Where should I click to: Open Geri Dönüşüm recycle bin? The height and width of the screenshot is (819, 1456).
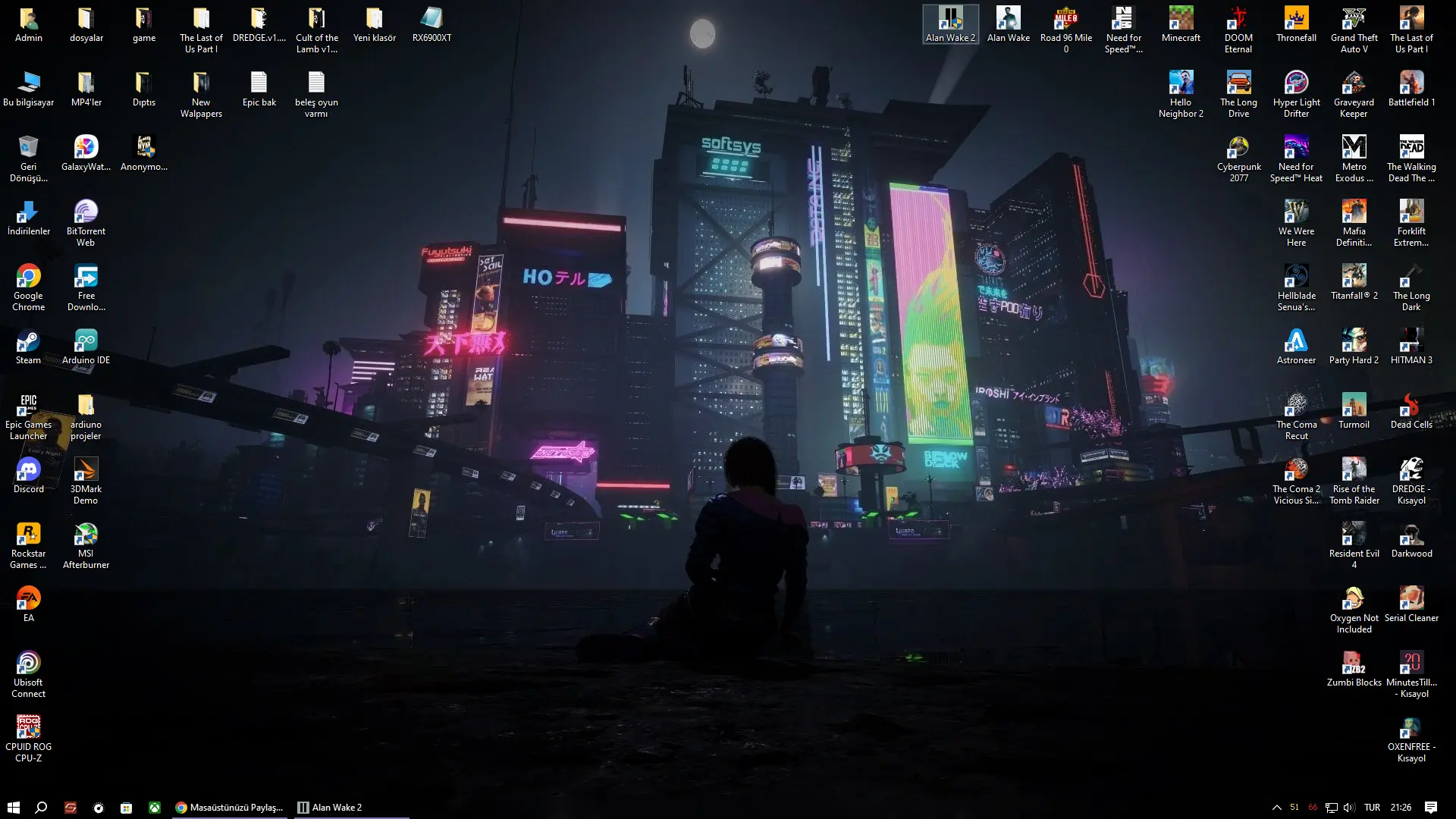(28, 158)
